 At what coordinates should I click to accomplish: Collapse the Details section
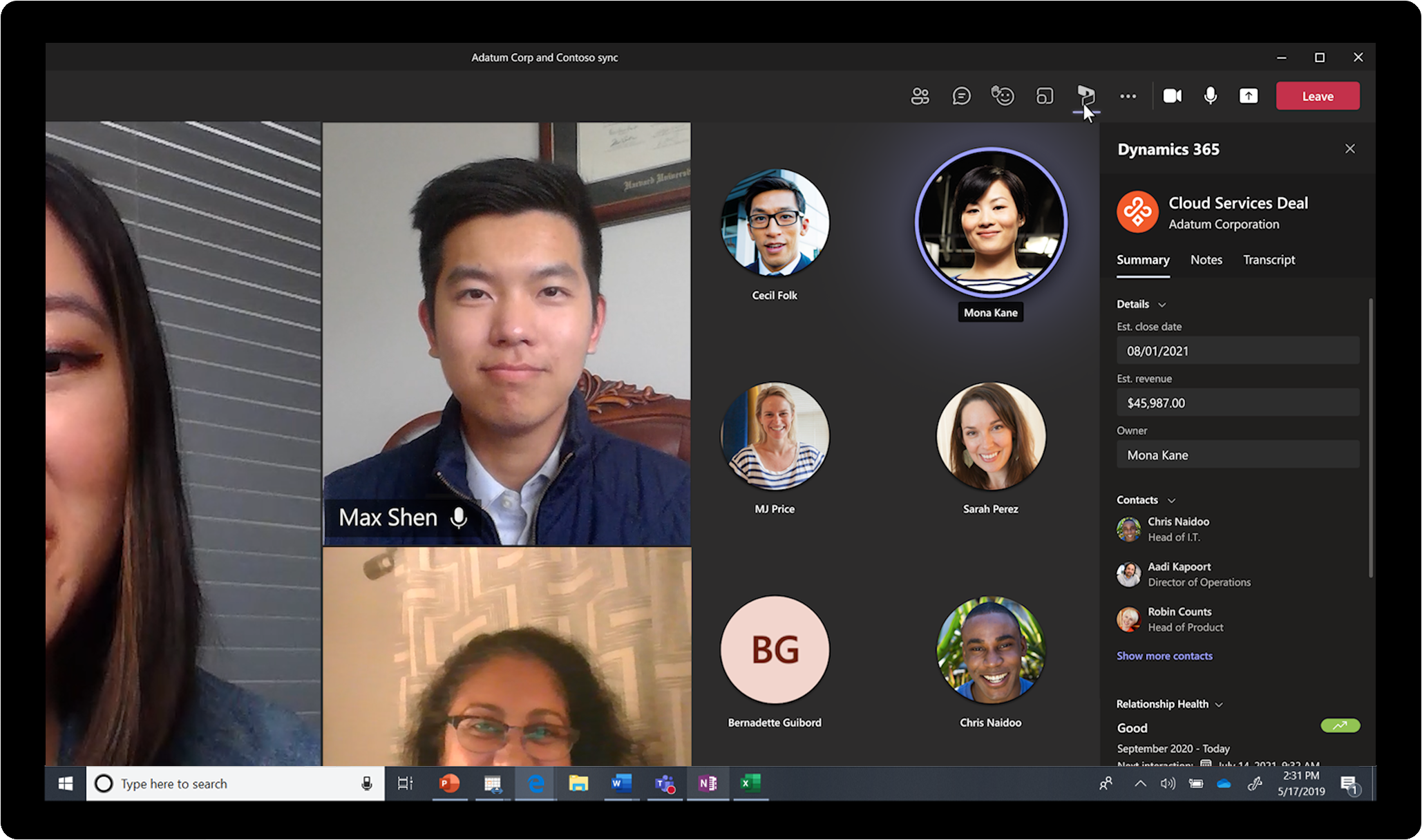coord(1162,304)
